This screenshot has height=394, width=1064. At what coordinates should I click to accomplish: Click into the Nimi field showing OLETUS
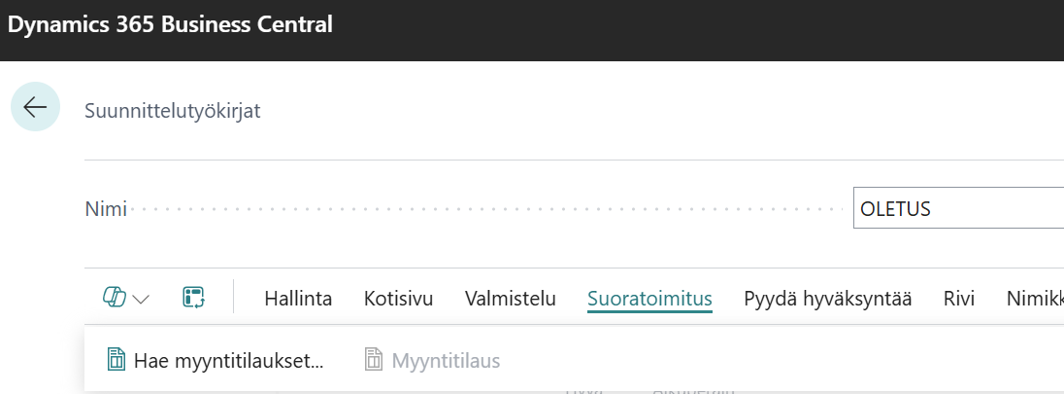[x=958, y=209]
